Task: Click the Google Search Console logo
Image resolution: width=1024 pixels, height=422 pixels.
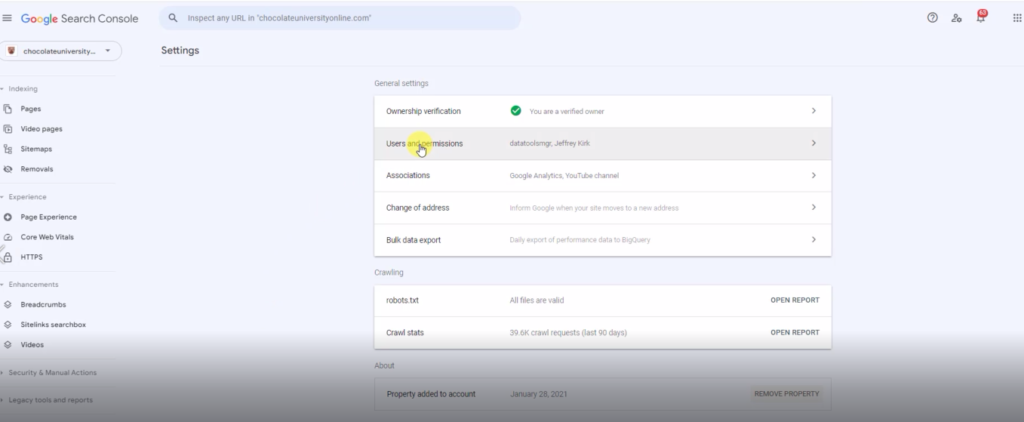Action: click(79, 18)
